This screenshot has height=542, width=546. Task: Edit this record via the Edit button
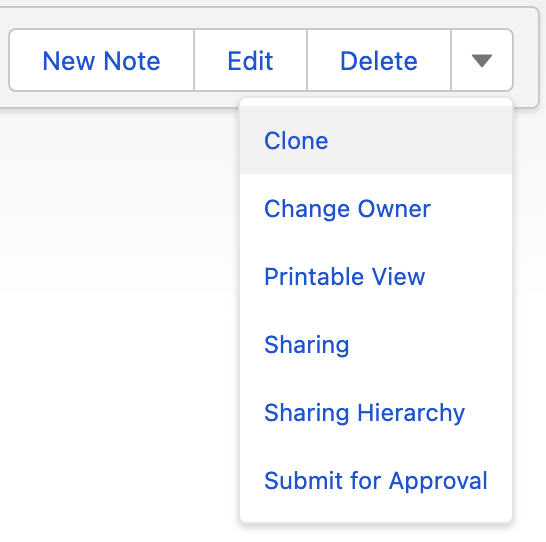click(x=250, y=60)
